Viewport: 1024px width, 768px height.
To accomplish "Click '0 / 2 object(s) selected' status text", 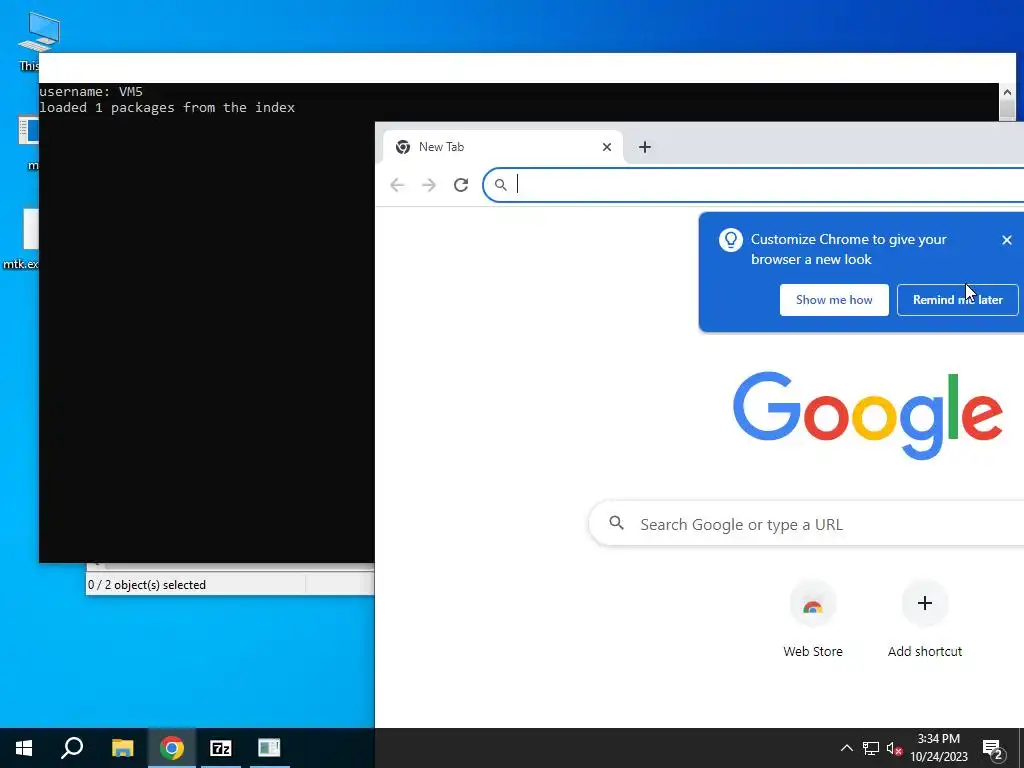I will 147,585.
